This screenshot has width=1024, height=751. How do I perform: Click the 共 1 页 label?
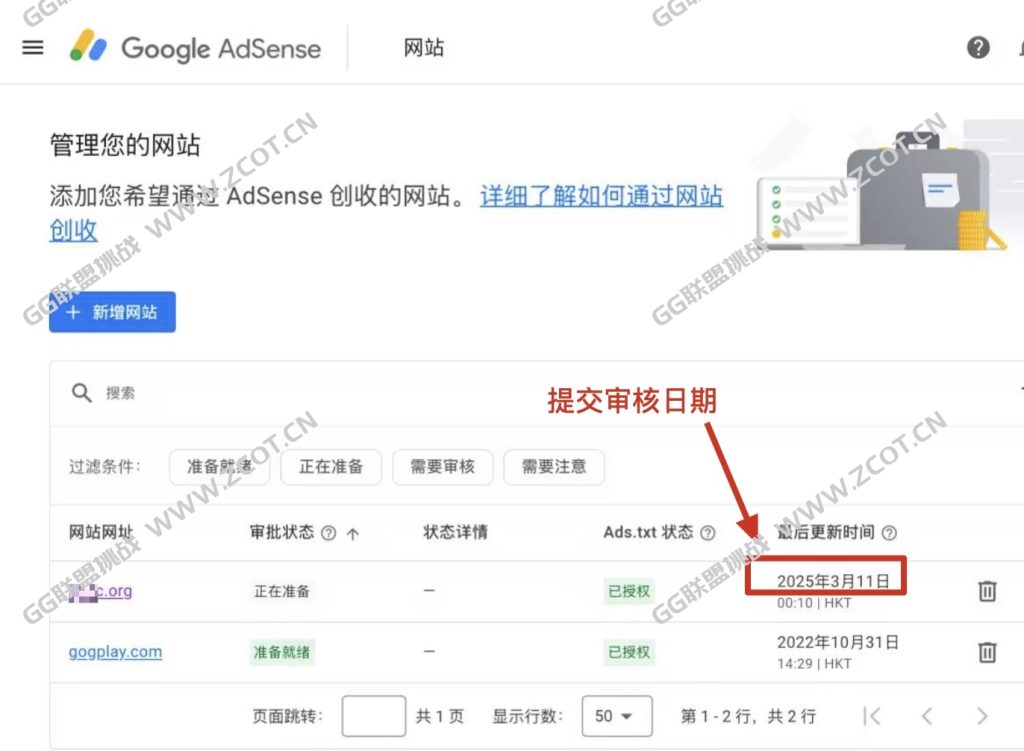pyautogui.click(x=440, y=716)
